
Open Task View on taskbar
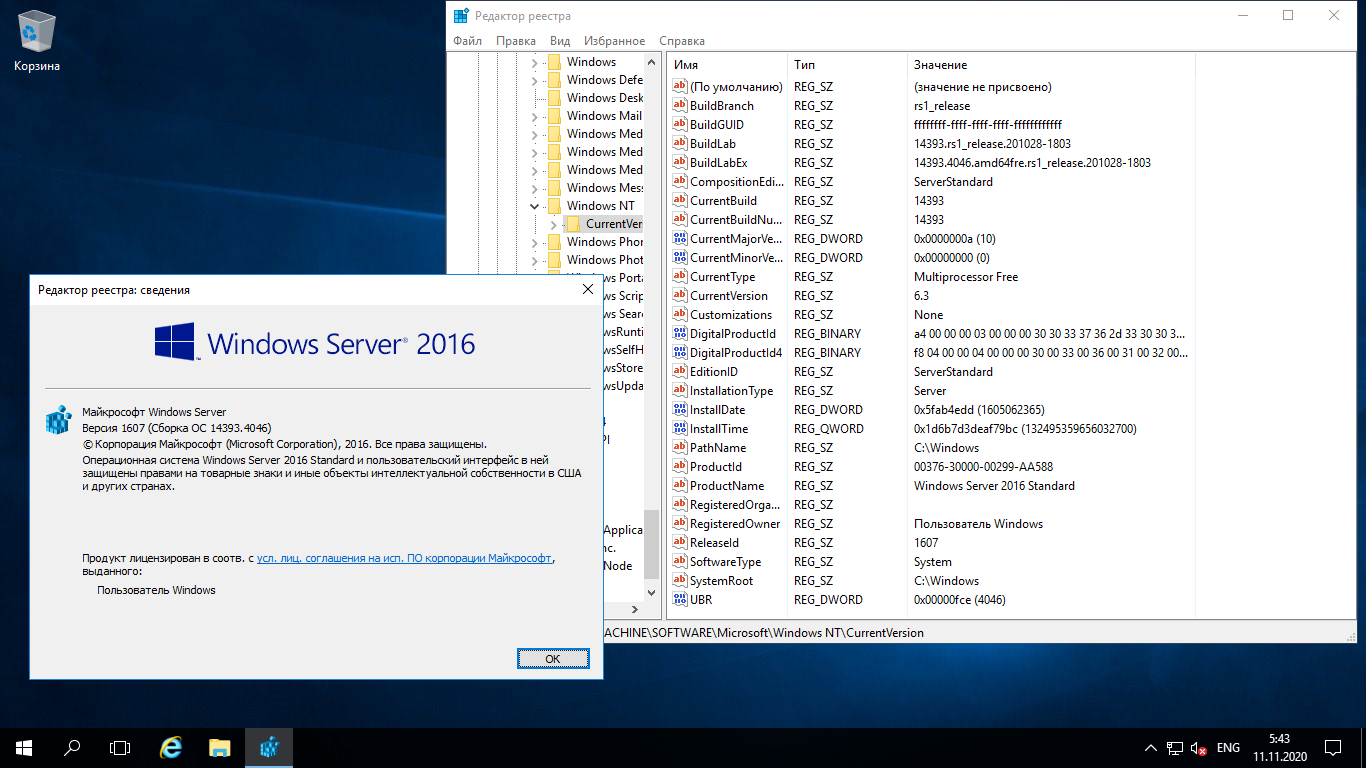pyautogui.click(x=119, y=747)
